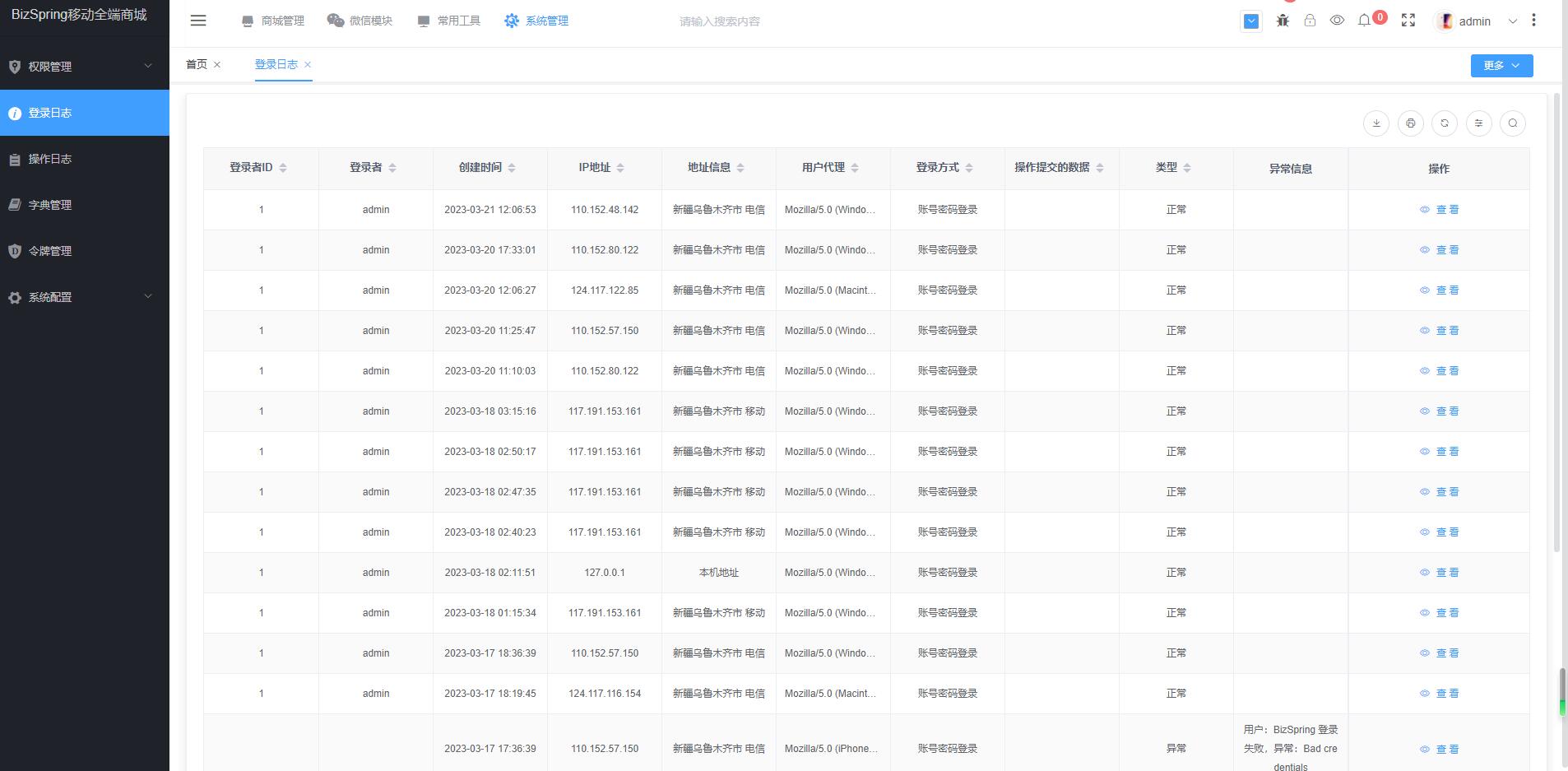This screenshot has height=771, width=1568.
Task: Click the BizSpring移动全端商城 logo title
Action: coord(79,15)
